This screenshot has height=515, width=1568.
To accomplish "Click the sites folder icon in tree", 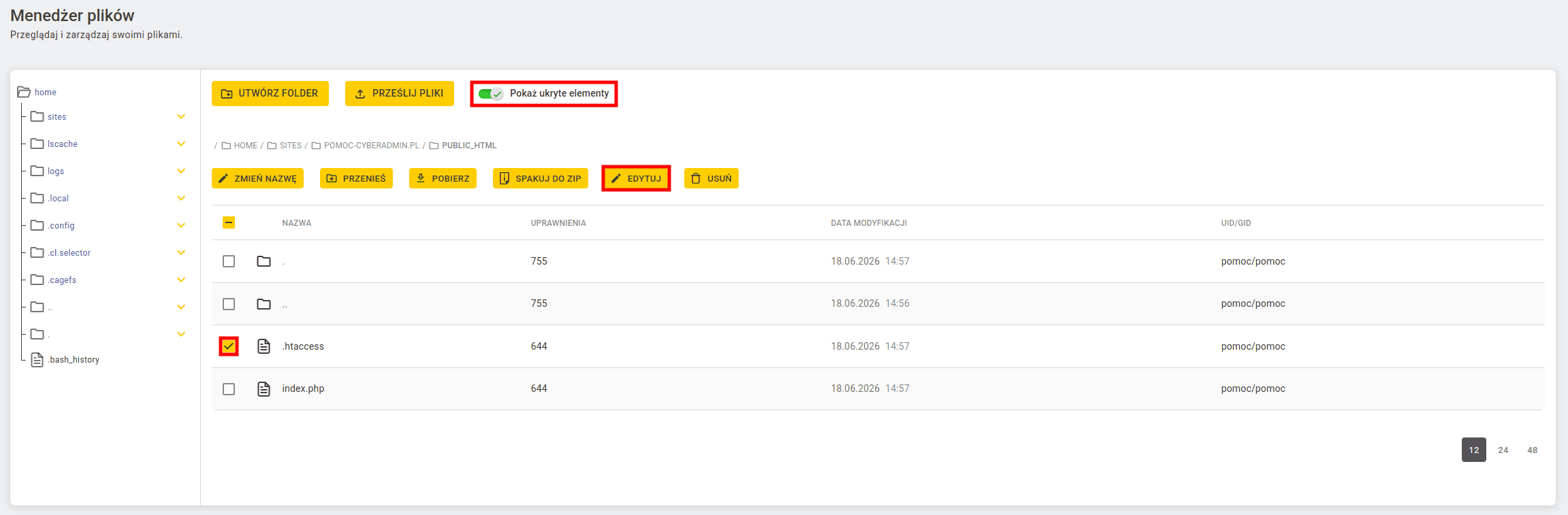I will (x=37, y=116).
